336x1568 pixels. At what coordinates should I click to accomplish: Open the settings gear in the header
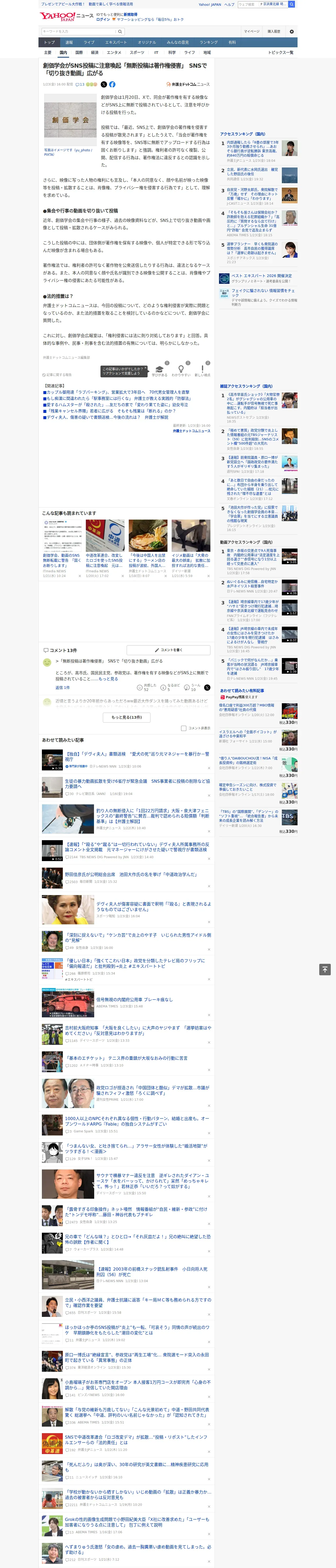pos(292,31)
